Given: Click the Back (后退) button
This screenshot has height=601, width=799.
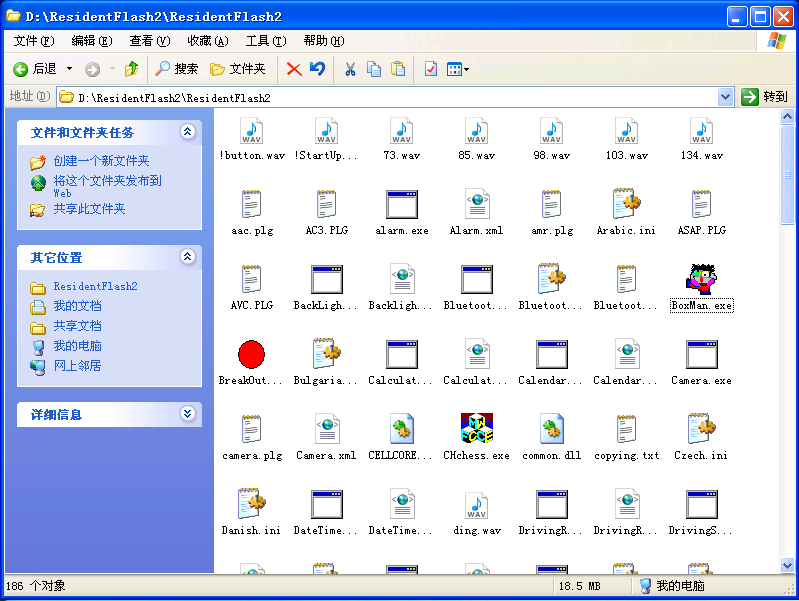Looking at the screenshot, I should [35, 69].
